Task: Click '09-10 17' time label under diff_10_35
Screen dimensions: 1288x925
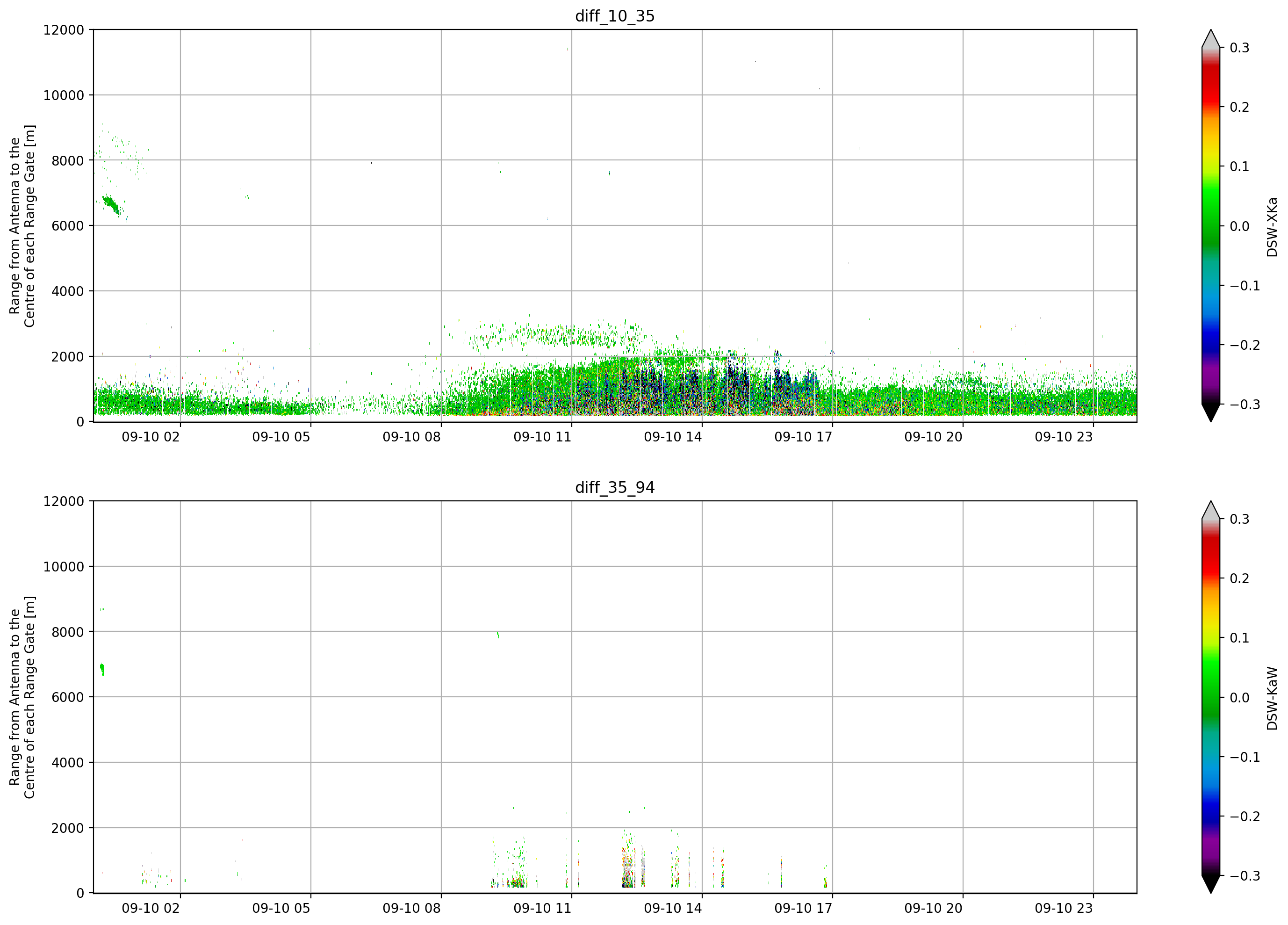Action: pos(803,437)
